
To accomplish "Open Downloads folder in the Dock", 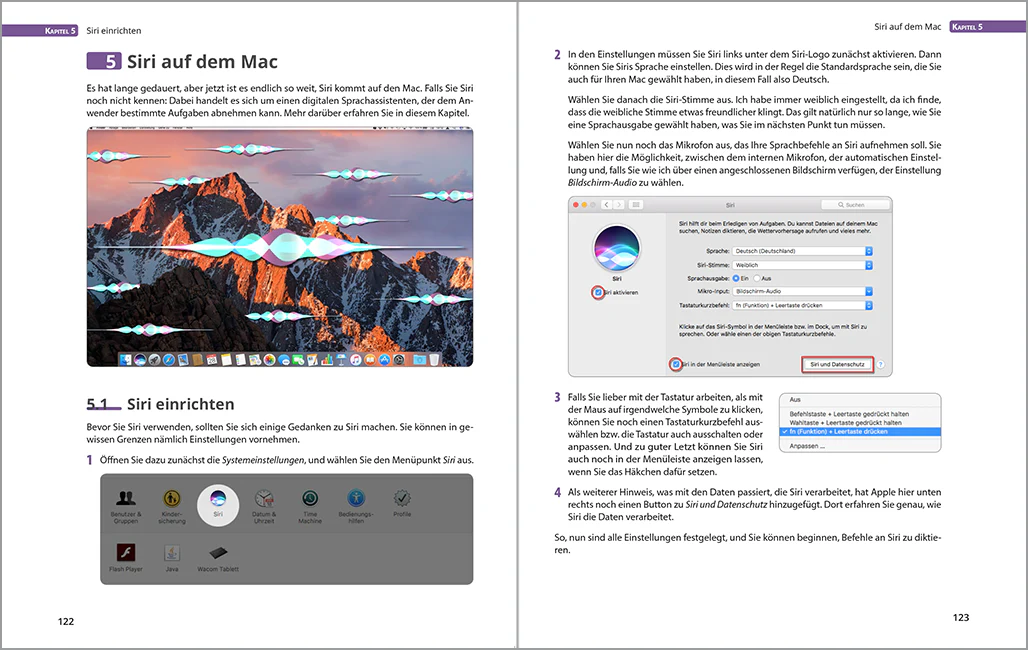I will (x=420, y=359).
